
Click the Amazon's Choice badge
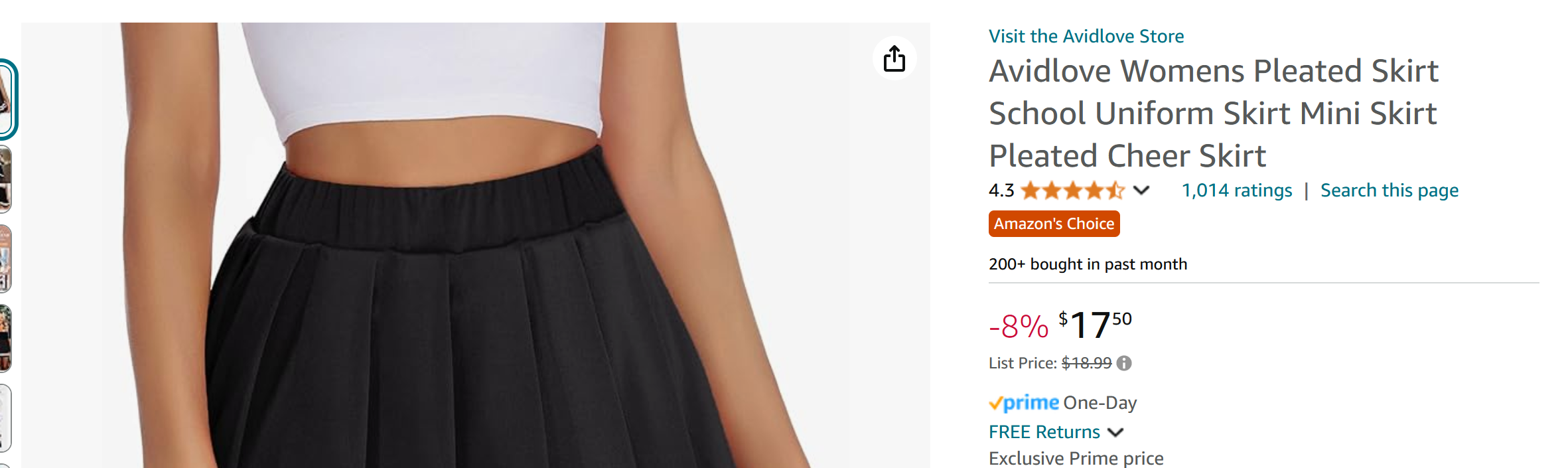(1054, 224)
